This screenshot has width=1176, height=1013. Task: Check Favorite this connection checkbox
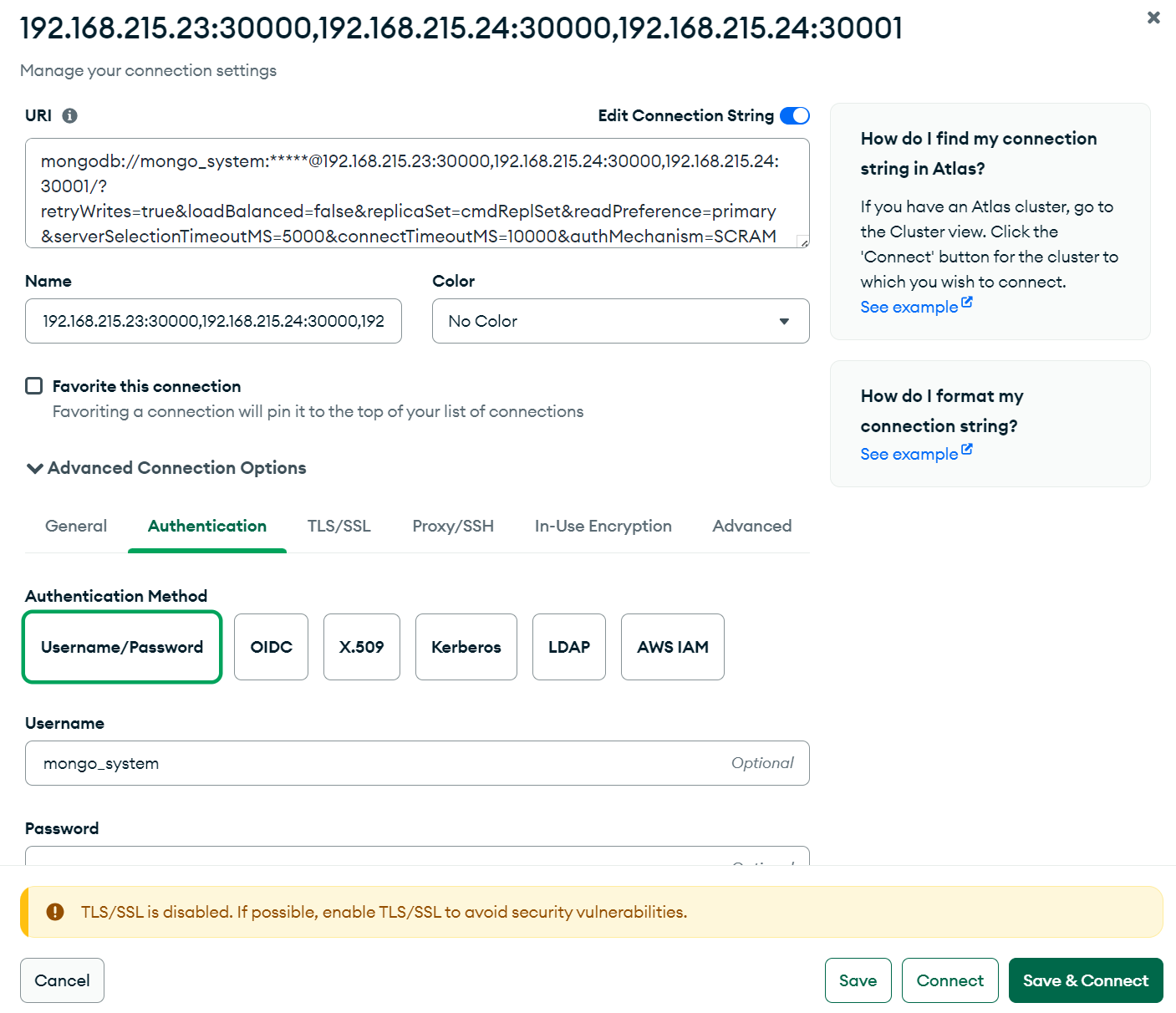click(34, 385)
